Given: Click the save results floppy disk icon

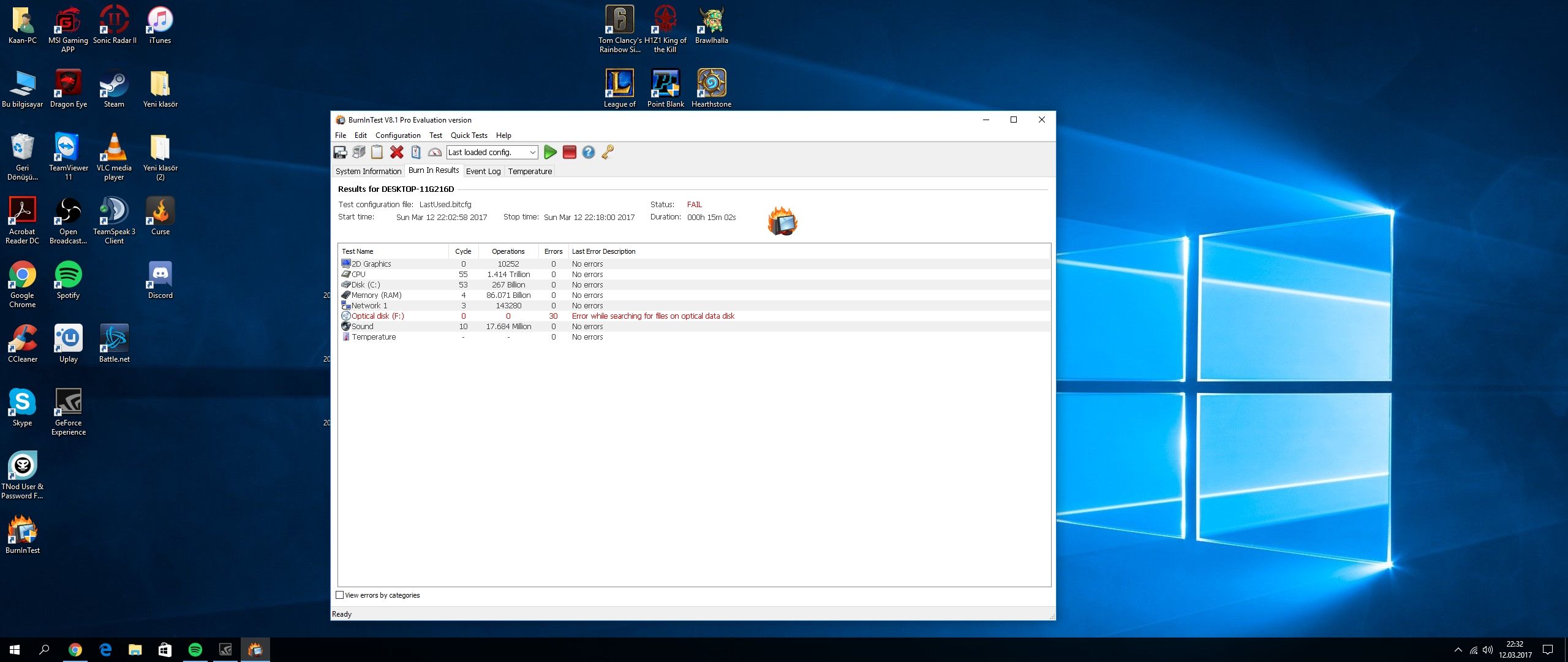Looking at the screenshot, I should pos(340,153).
